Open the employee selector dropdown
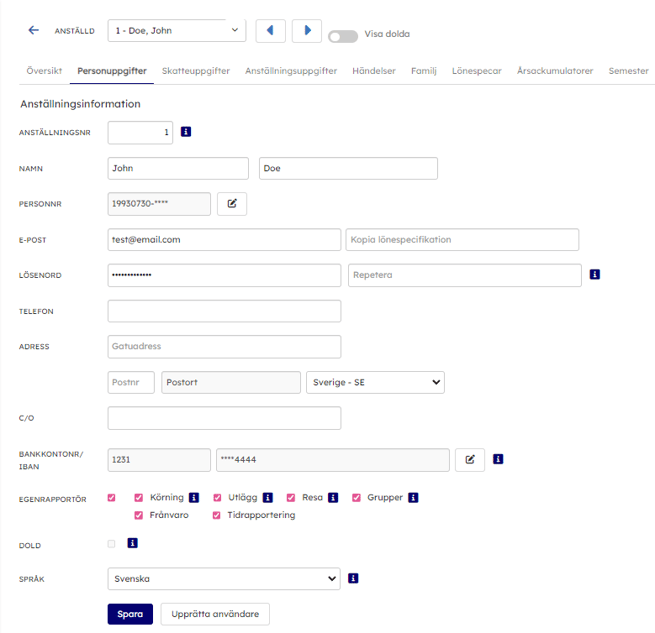Screen dimensions: 655x633 176,31
